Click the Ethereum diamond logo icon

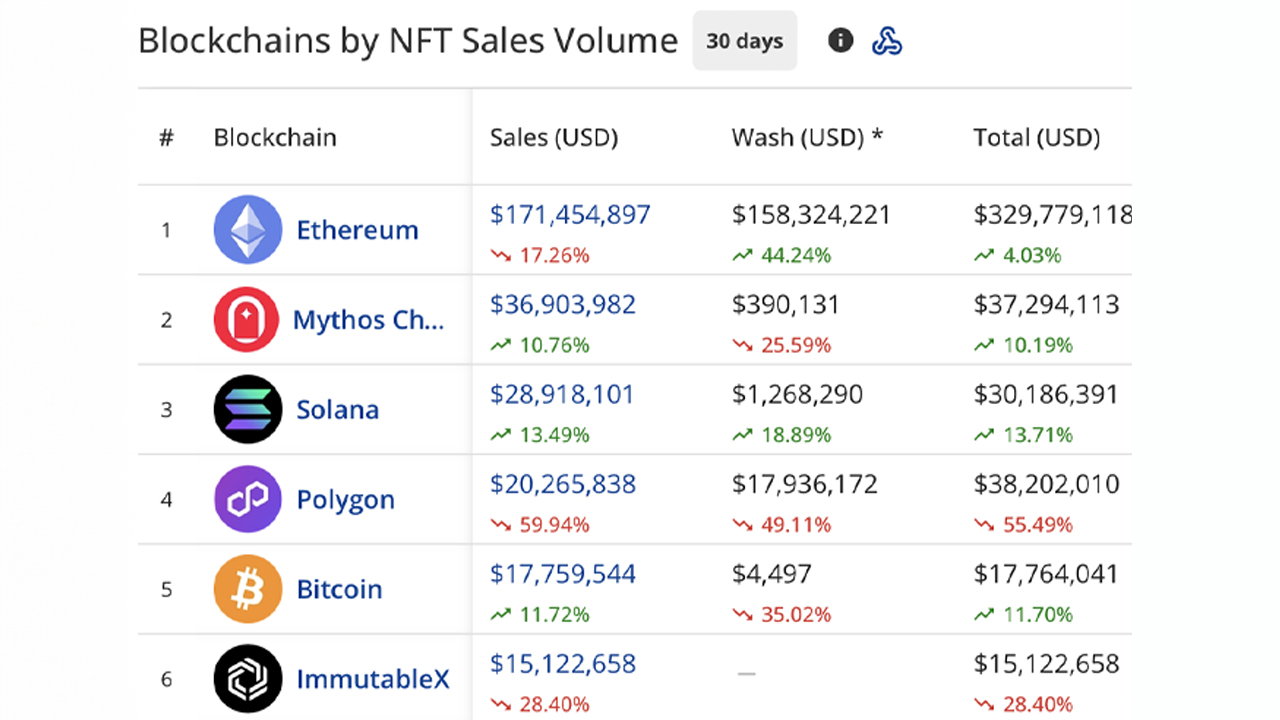247,229
